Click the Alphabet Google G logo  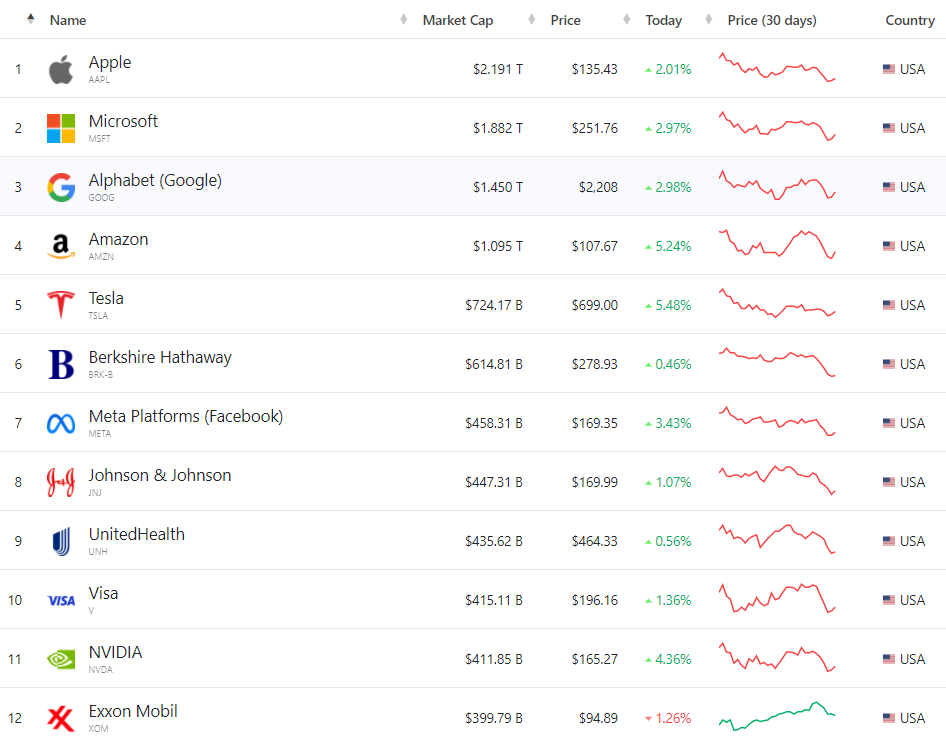(61, 187)
